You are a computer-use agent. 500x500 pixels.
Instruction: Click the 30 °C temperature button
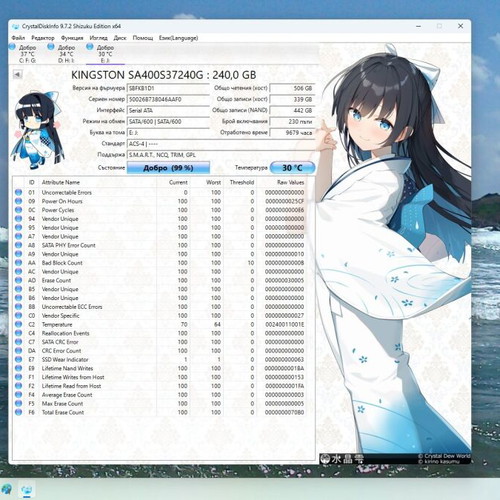(292, 168)
